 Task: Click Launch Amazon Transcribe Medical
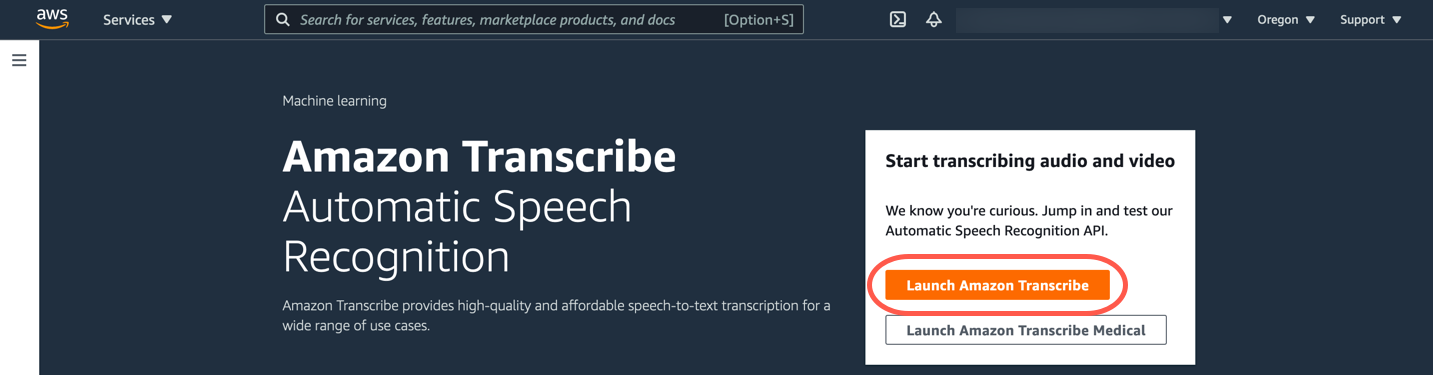pos(1026,330)
